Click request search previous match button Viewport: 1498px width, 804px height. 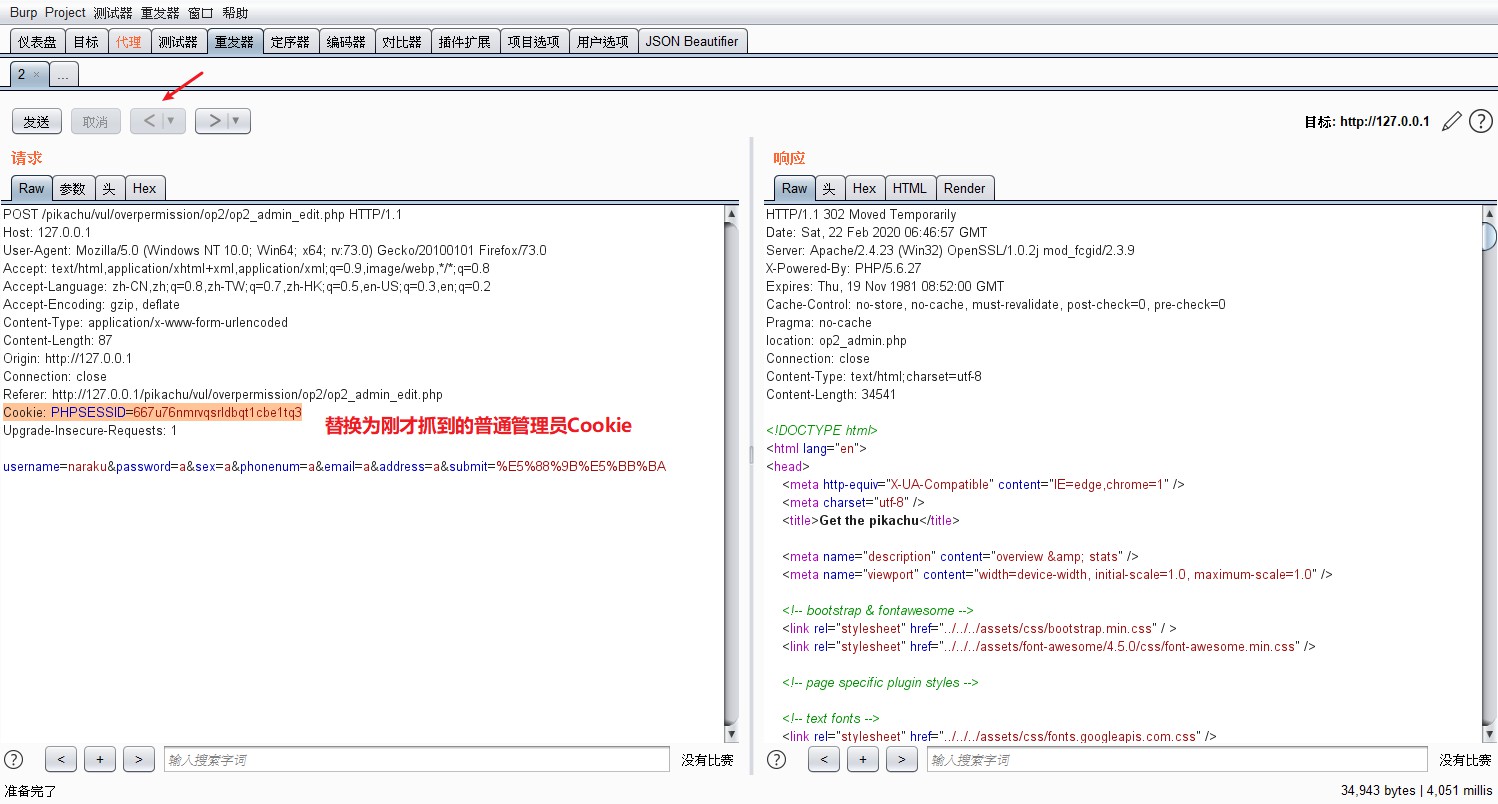click(61, 759)
